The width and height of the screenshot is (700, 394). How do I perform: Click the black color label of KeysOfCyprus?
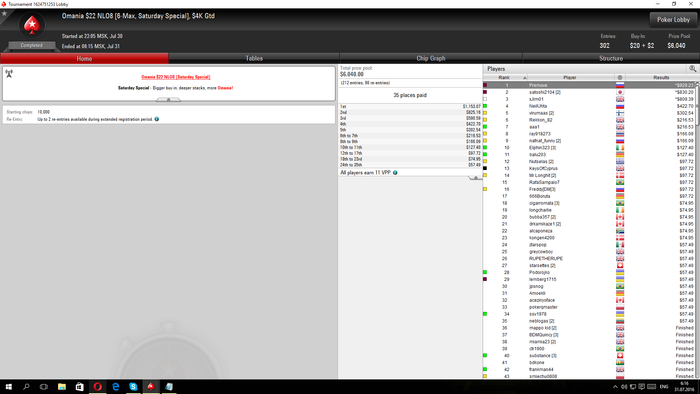click(x=485, y=168)
